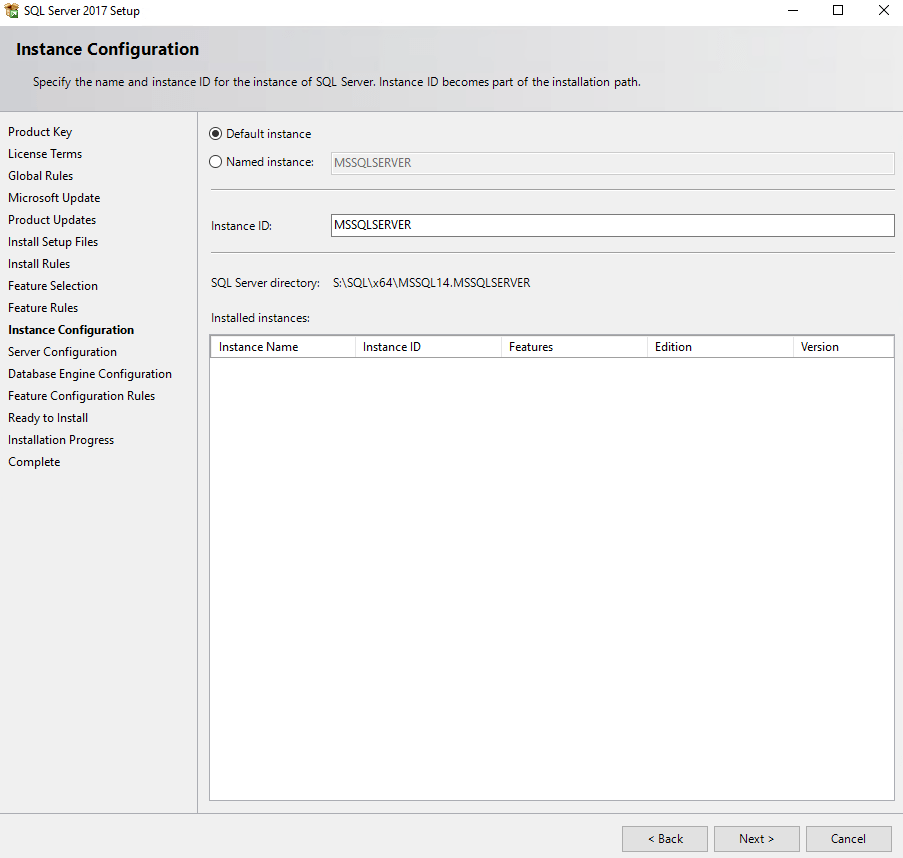Select License Terms in the step list

tap(45, 154)
